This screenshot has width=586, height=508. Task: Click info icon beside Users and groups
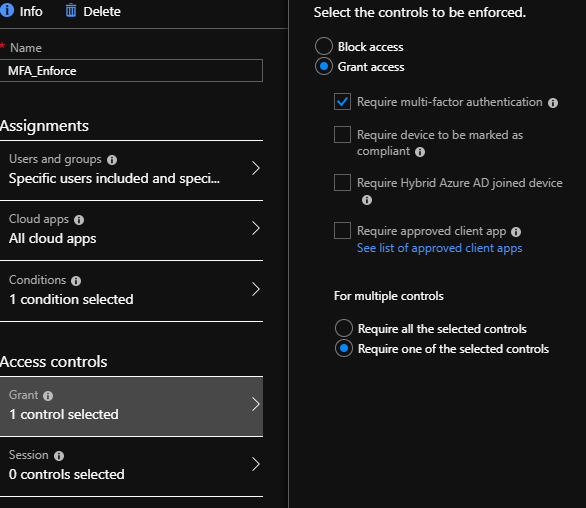coord(112,160)
